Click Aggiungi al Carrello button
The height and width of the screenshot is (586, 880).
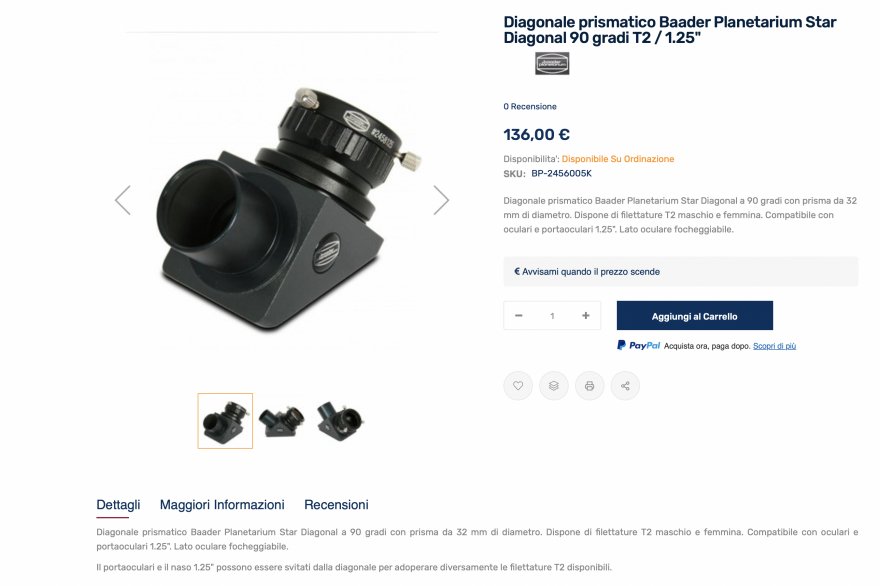tap(694, 316)
